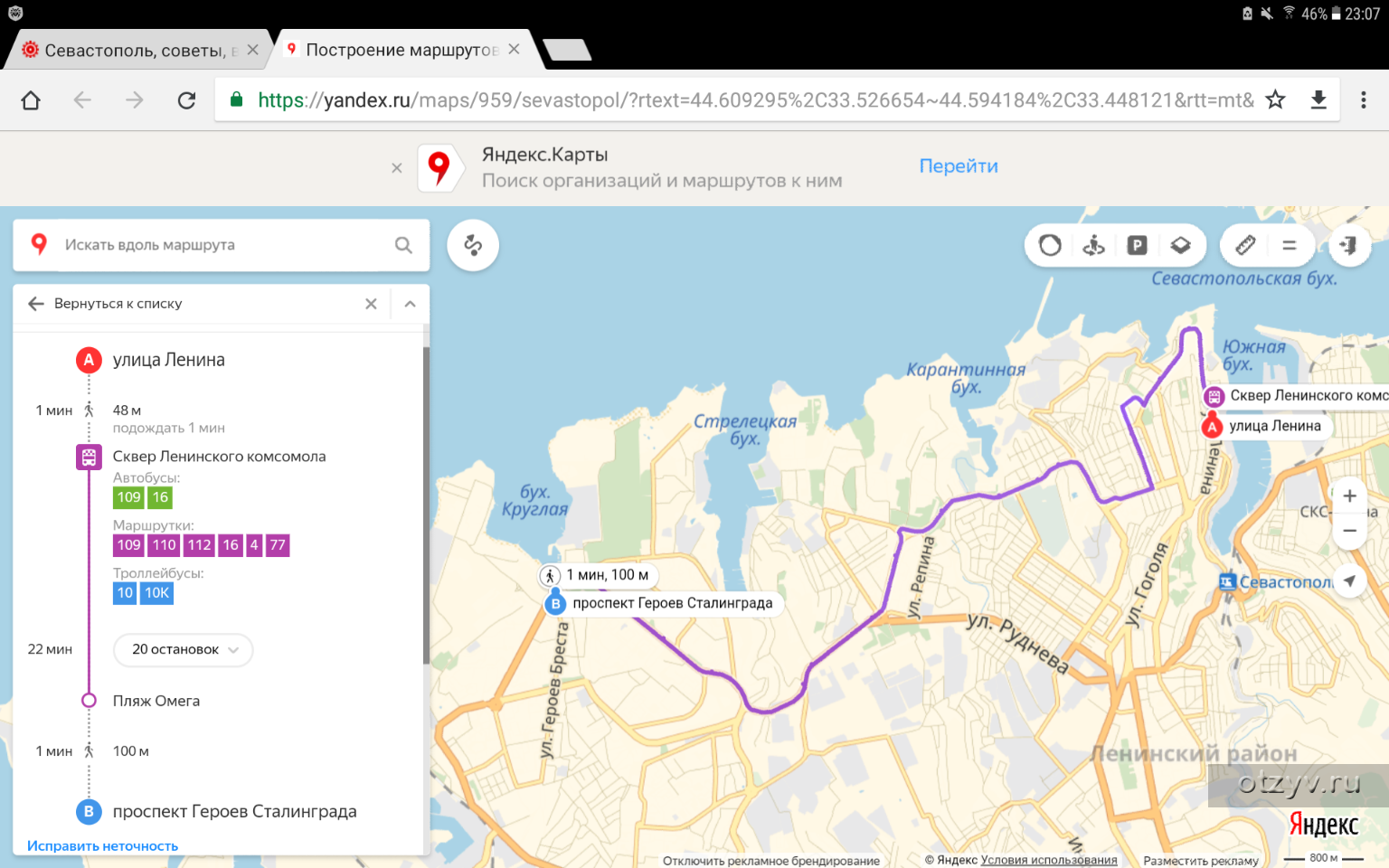Open the map menu with two lines
This screenshot has width=1389, height=868.
click(x=1290, y=245)
